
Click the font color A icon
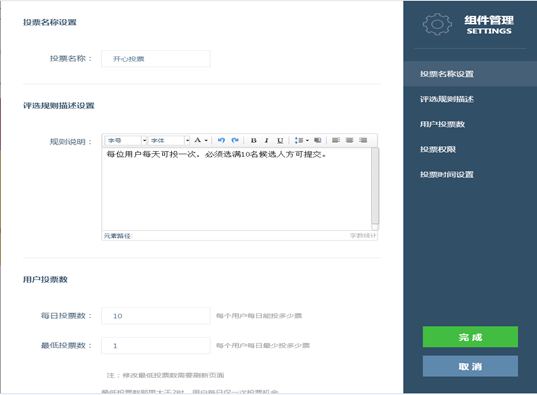(x=198, y=140)
